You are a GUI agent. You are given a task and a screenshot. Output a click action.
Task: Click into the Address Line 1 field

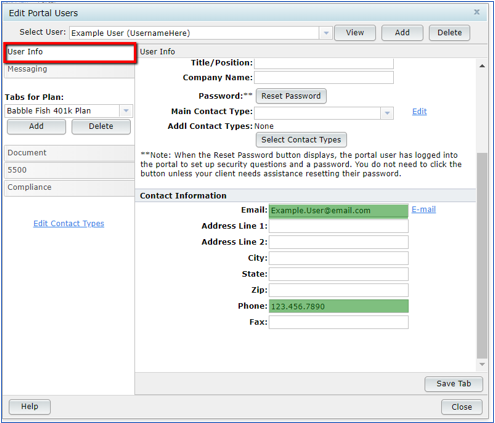point(339,226)
